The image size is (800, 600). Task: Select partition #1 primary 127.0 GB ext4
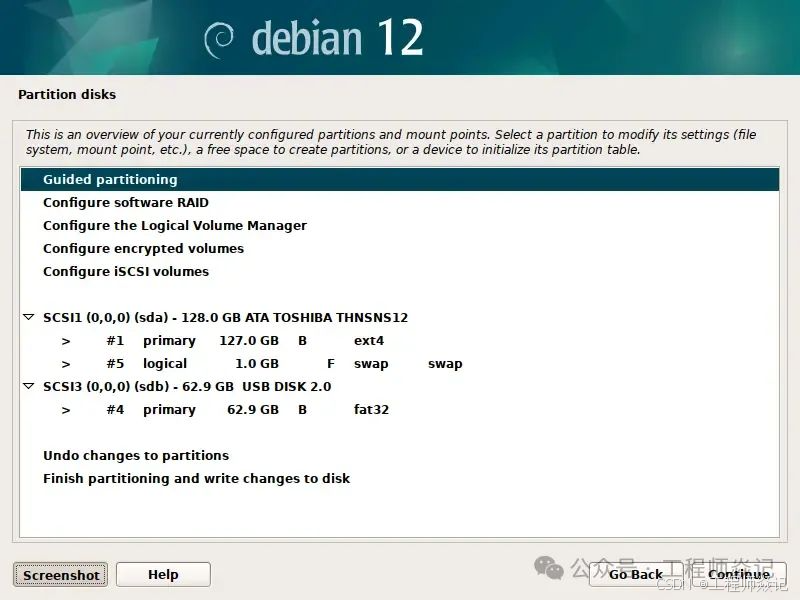[x=399, y=340]
